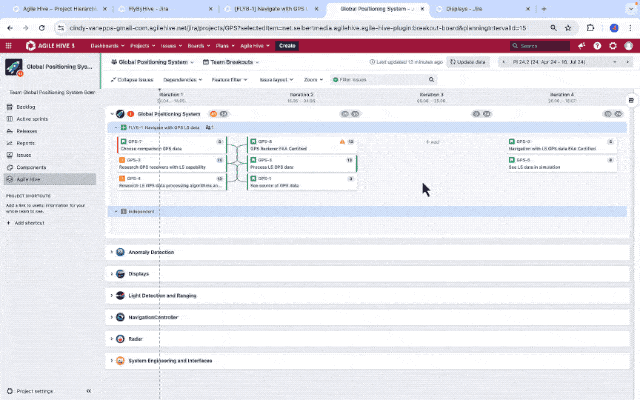Screen dimensions: 640x400
Task: Click the next planning interval arrow
Action: (627, 62)
